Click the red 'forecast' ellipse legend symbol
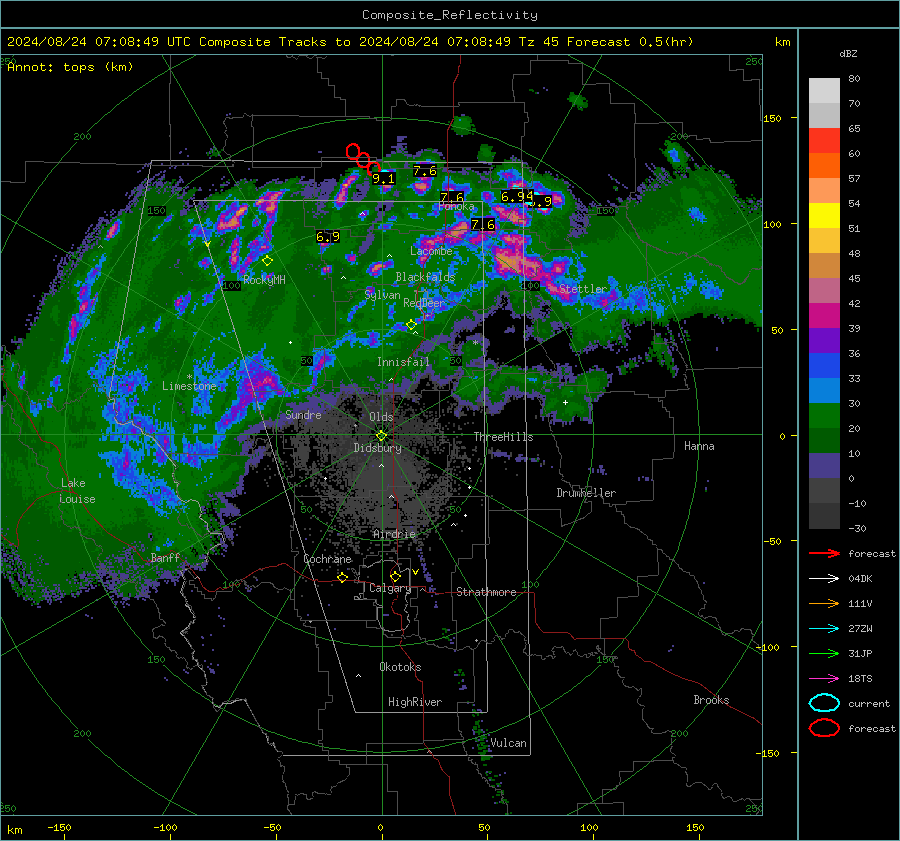The height and width of the screenshot is (841, 900). pyautogui.click(x=824, y=728)
